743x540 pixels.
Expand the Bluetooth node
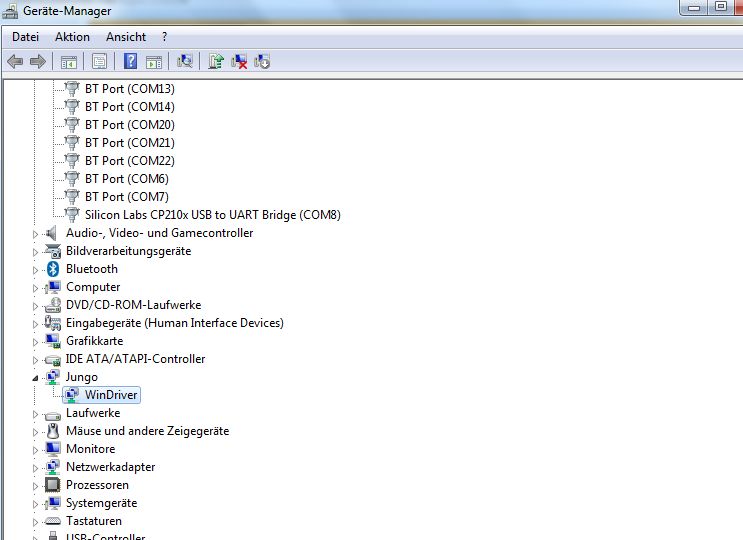click(x=35, y=270)
